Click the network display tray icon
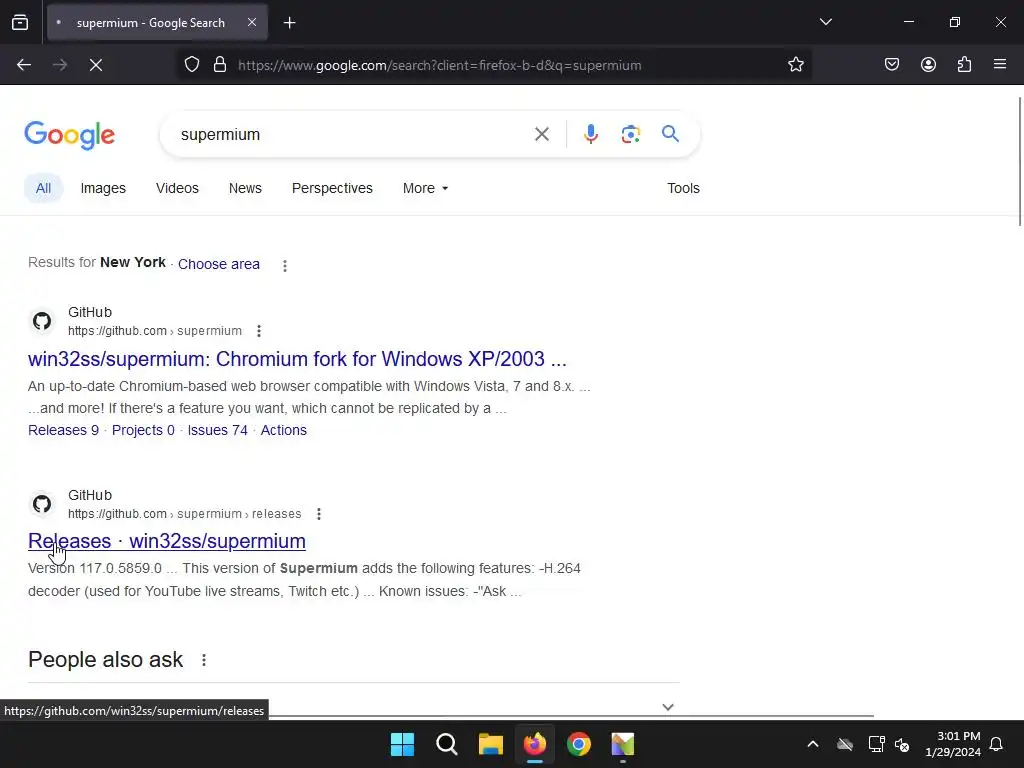 coord(876,744)
